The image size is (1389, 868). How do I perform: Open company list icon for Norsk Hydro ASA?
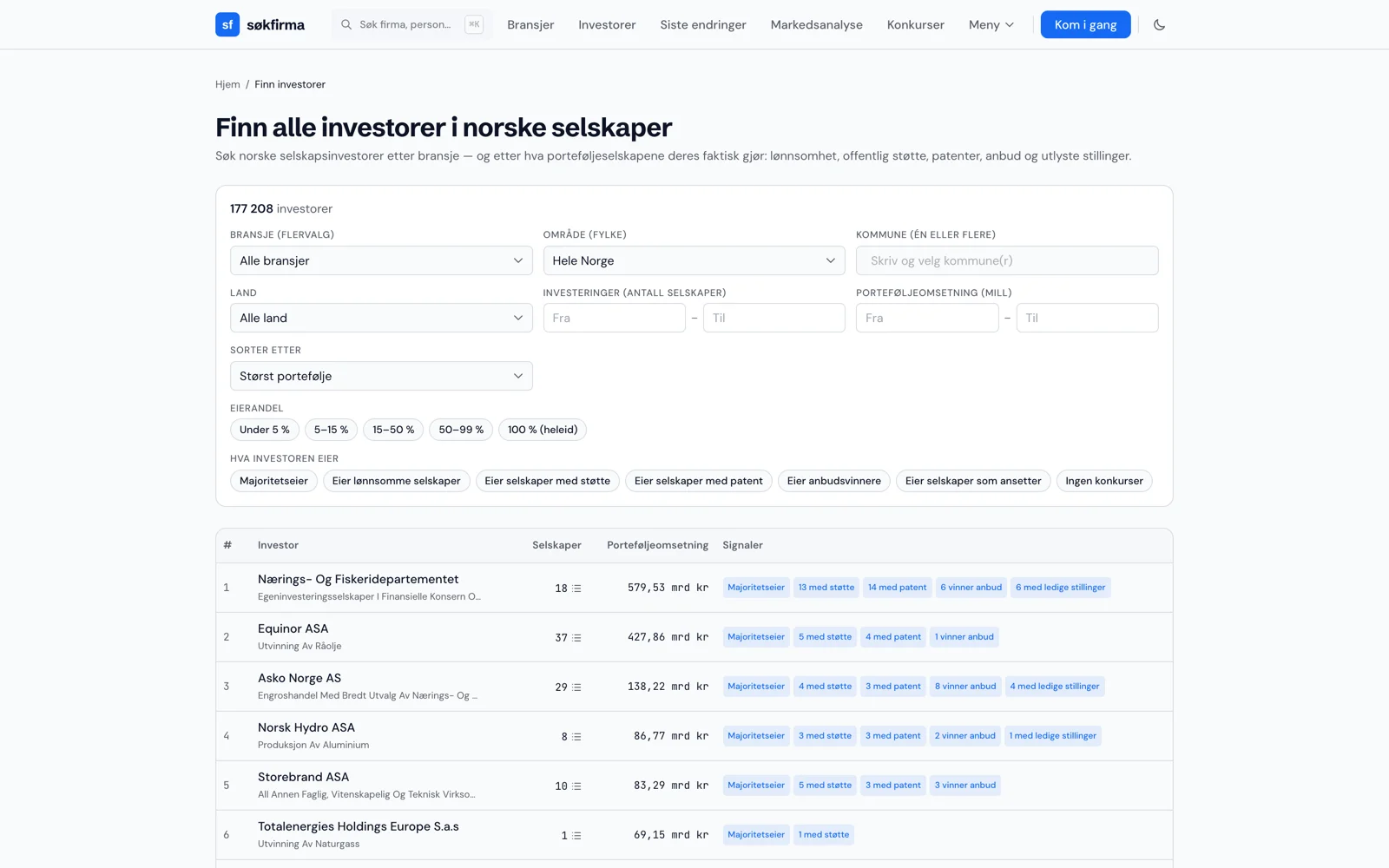577,737
